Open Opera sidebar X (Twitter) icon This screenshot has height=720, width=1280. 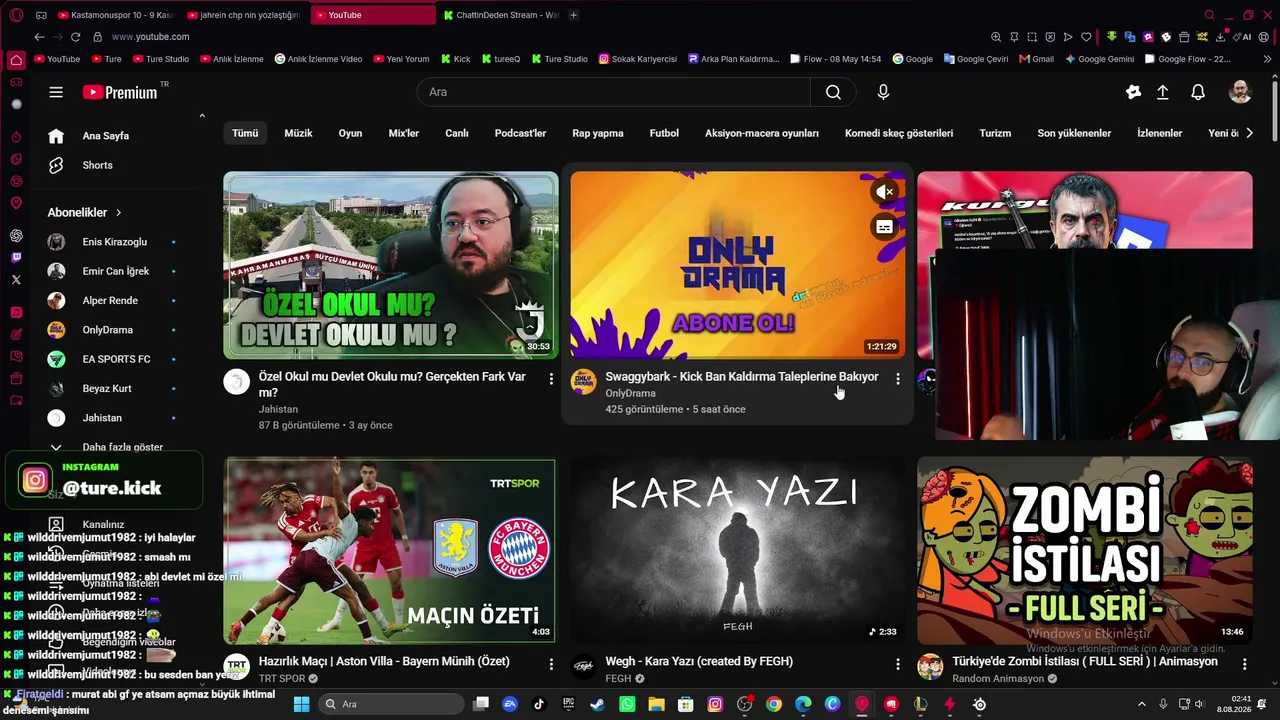click(x=16, y=279)
